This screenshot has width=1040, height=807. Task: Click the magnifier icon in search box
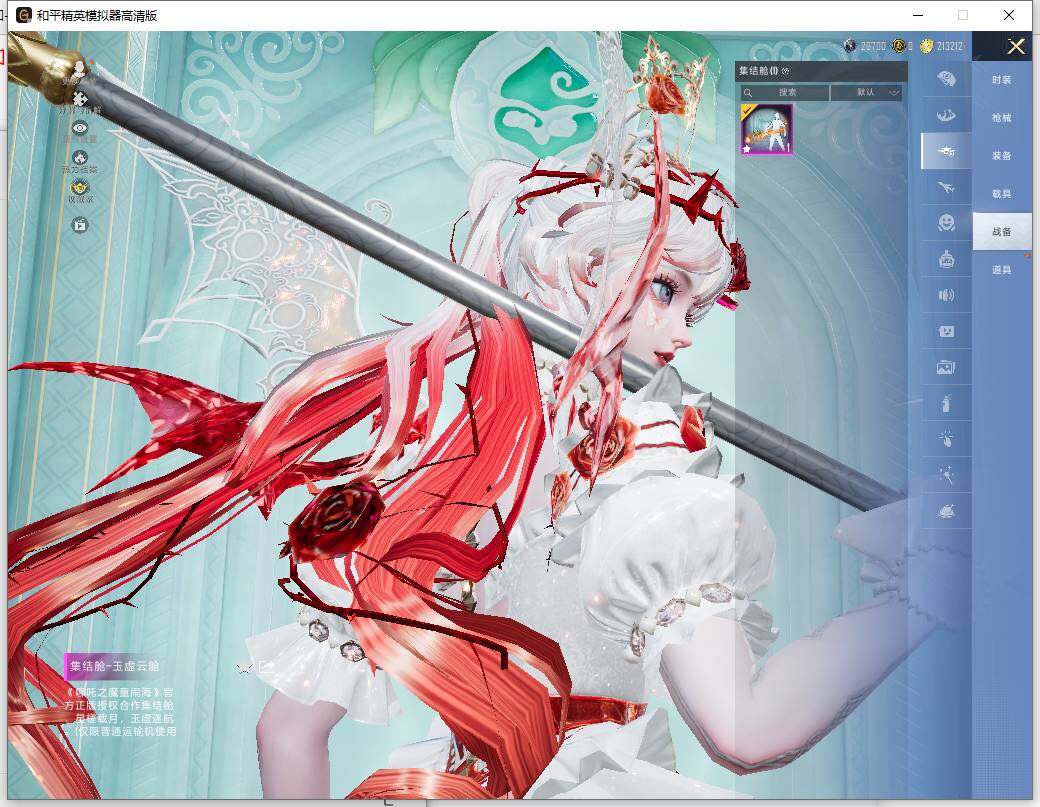tap(748, 92)
